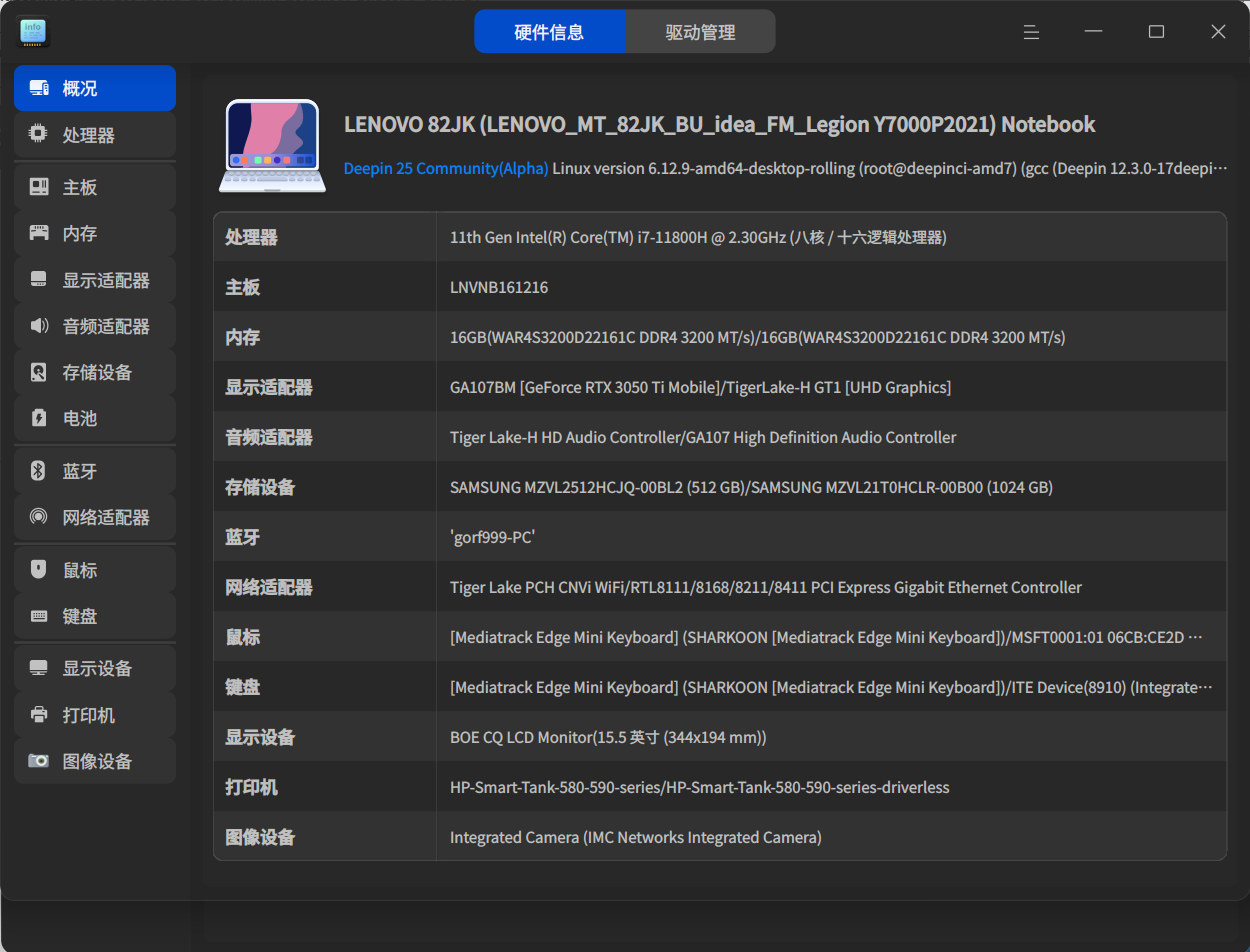Image resolution: width=1250 pixels, height=952 pixels.
Task: Click the 处理器 row label in overview table
Action: coord(251,237)
